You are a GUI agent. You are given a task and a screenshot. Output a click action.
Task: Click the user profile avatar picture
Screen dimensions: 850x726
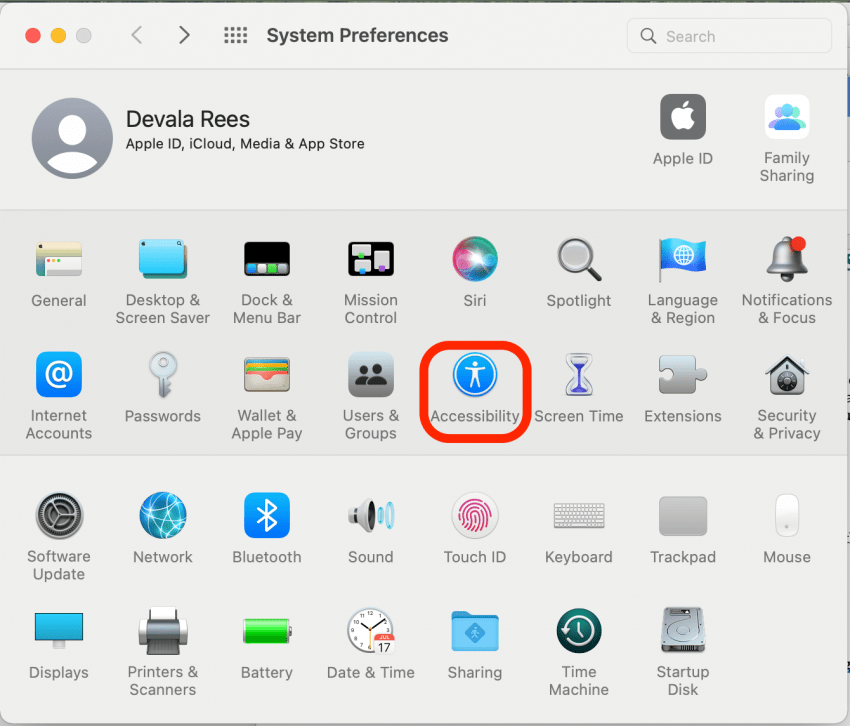pos(72,138)
